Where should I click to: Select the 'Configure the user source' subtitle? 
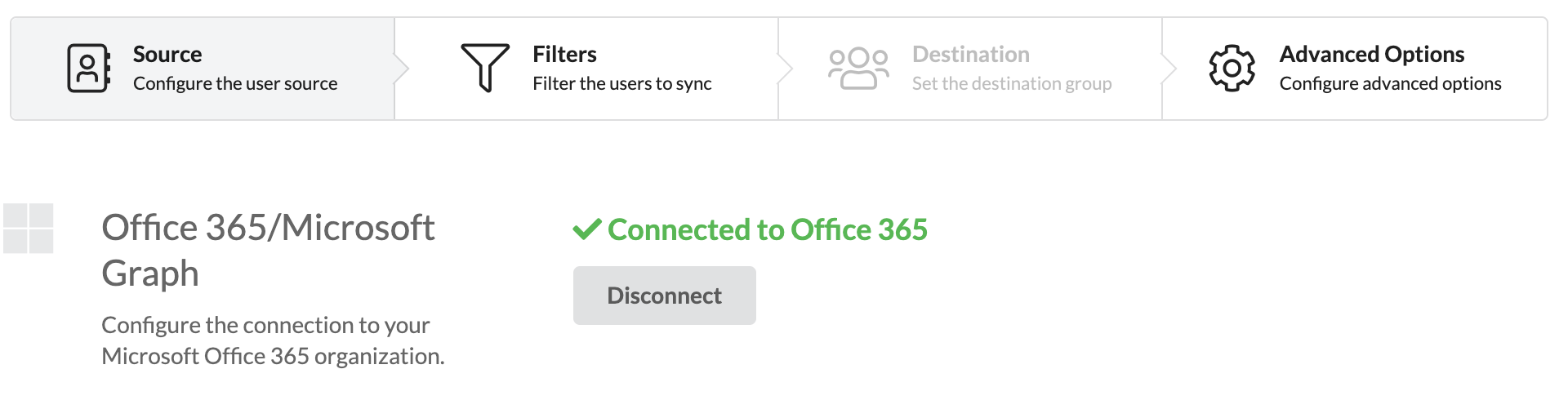235,84
